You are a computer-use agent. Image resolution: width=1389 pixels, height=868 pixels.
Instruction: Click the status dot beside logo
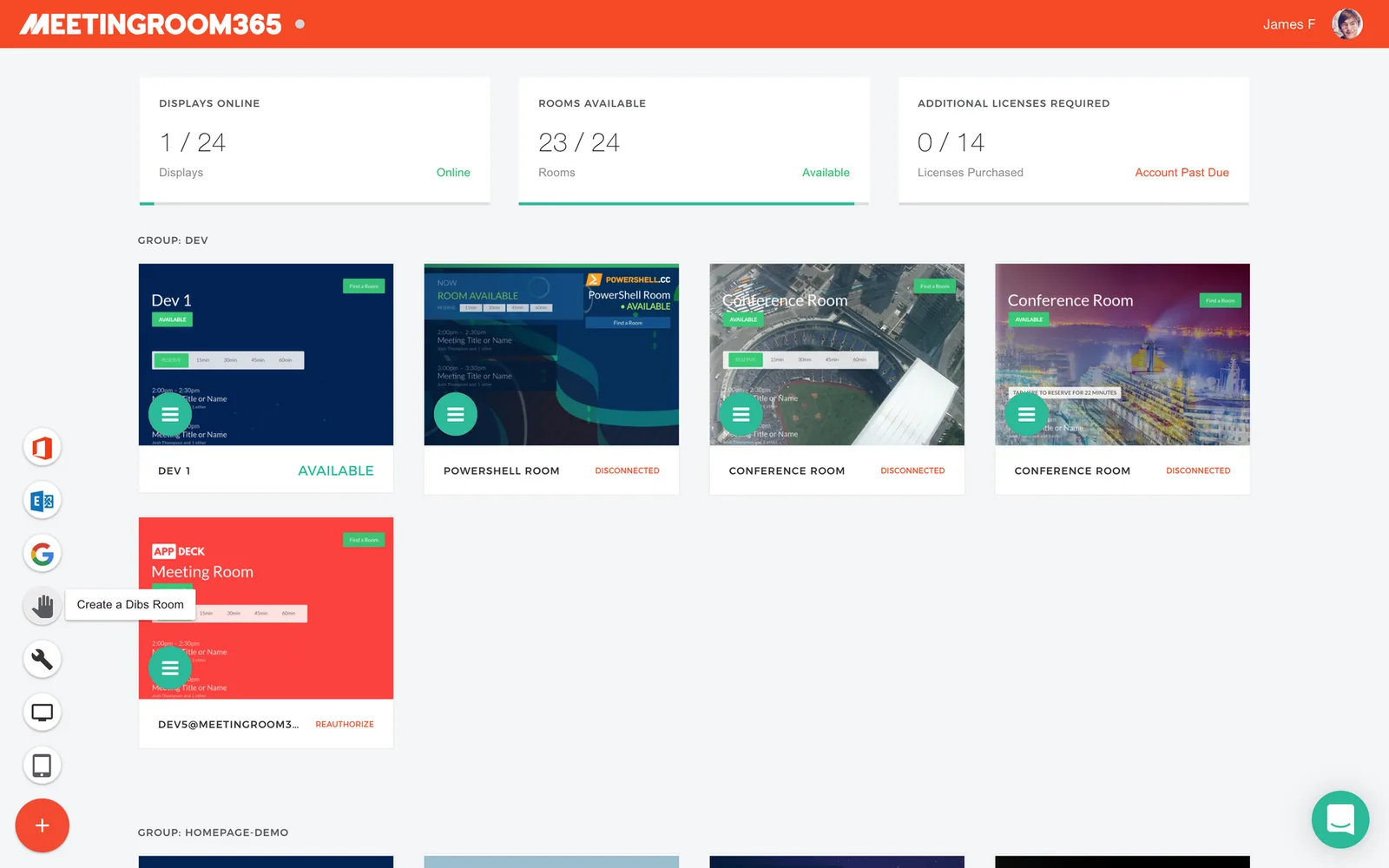point(300,24)
